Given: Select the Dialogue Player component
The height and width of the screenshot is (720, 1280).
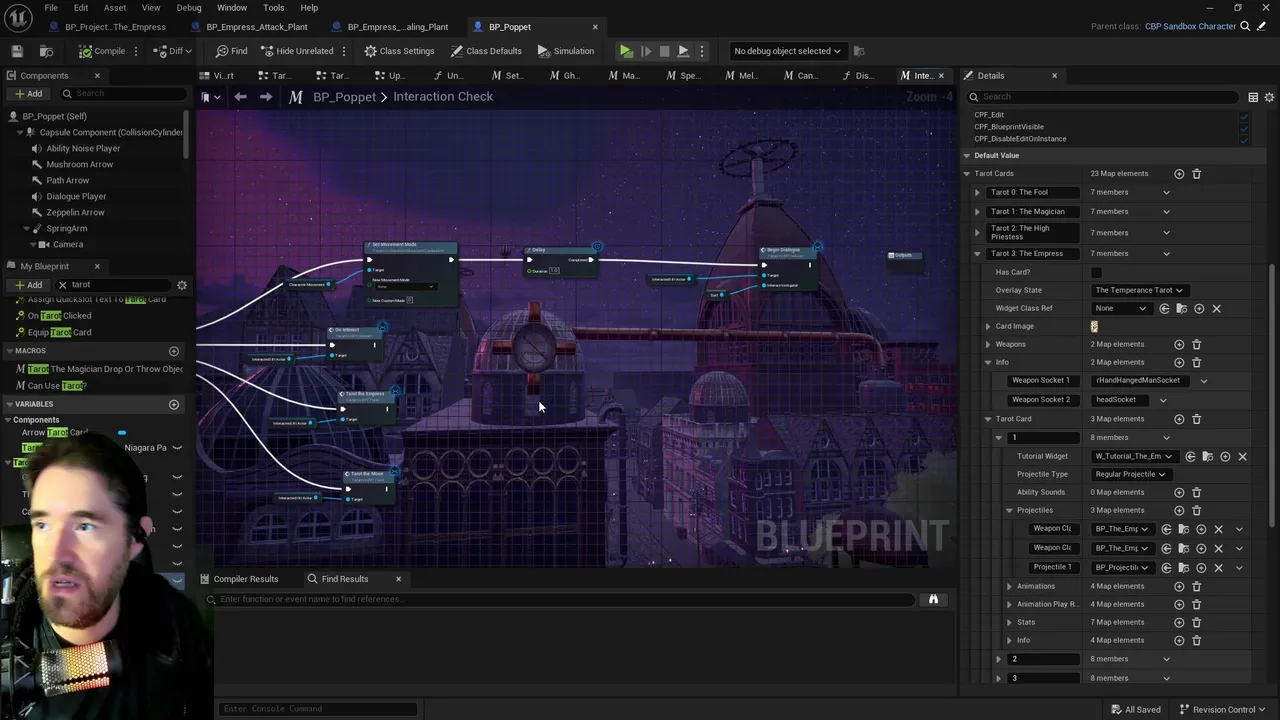Looking at the screenshot, I should point(76,196).
